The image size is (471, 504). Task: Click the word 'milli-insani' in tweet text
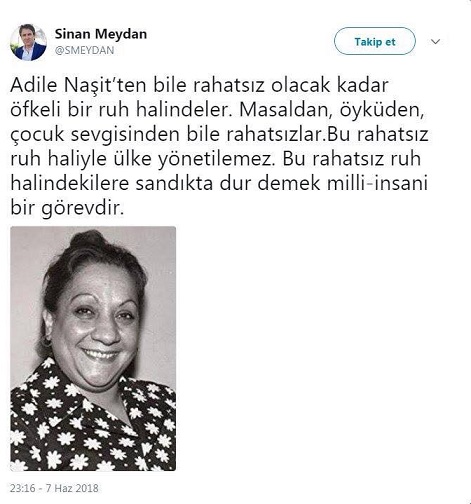point(377,183)
